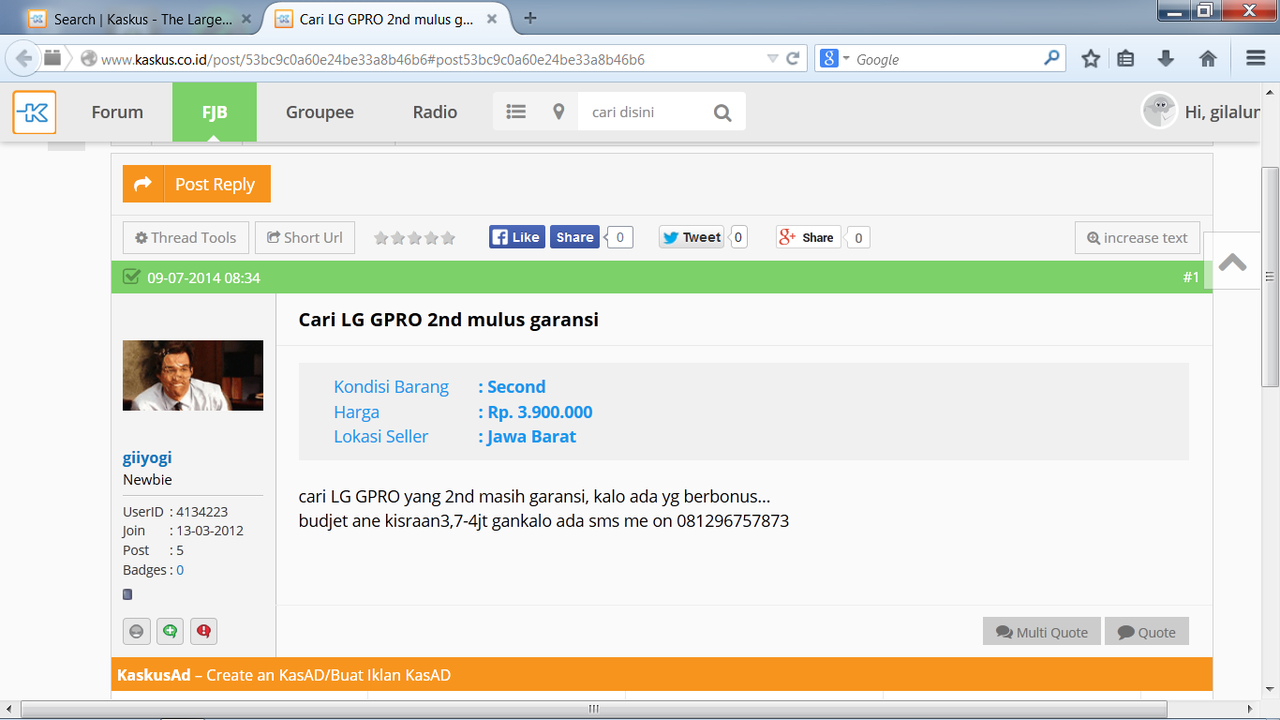Click the Quote button
1280x720 pixels.
pos(1147,632)
